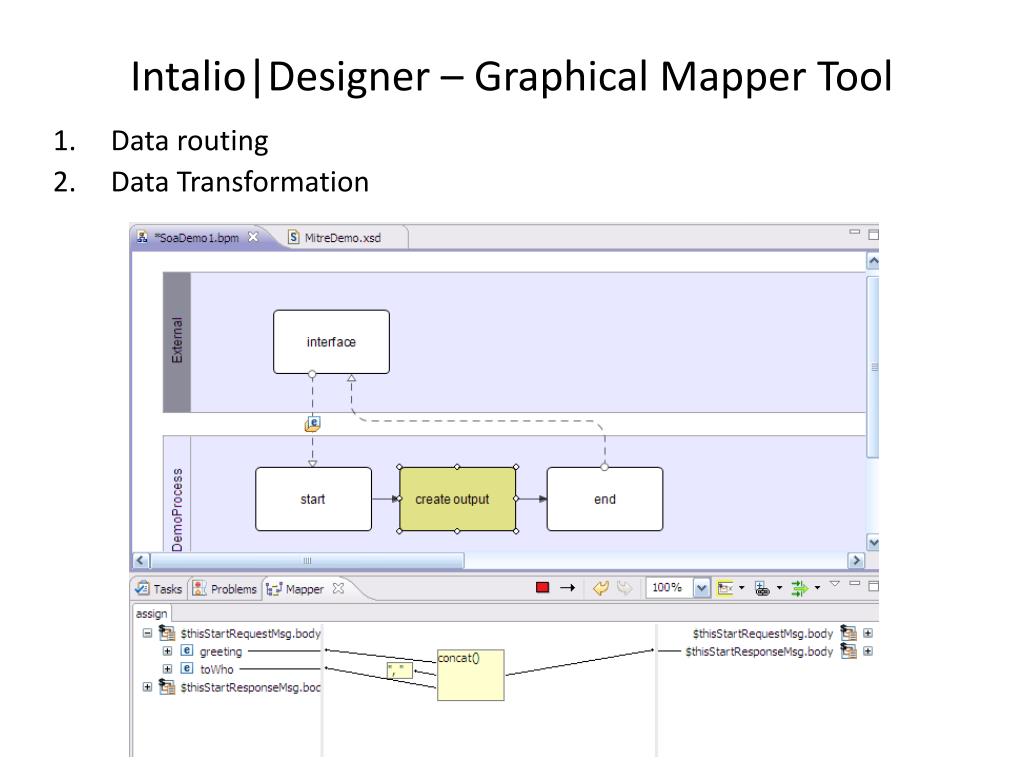Click the Tasks tab checklist icon

pyautogui.click(x=142, y=588)
